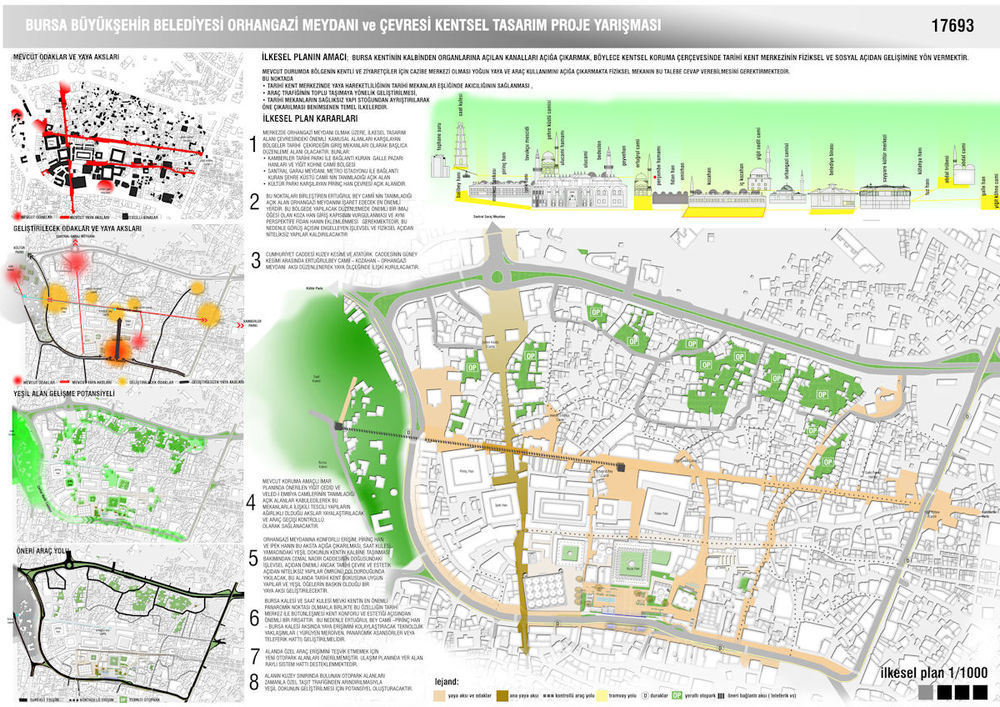This screenshot has width=1000, height=707.
Task: Click the green OP yeraltı otopark legend icon
Action: click(677, 695)
